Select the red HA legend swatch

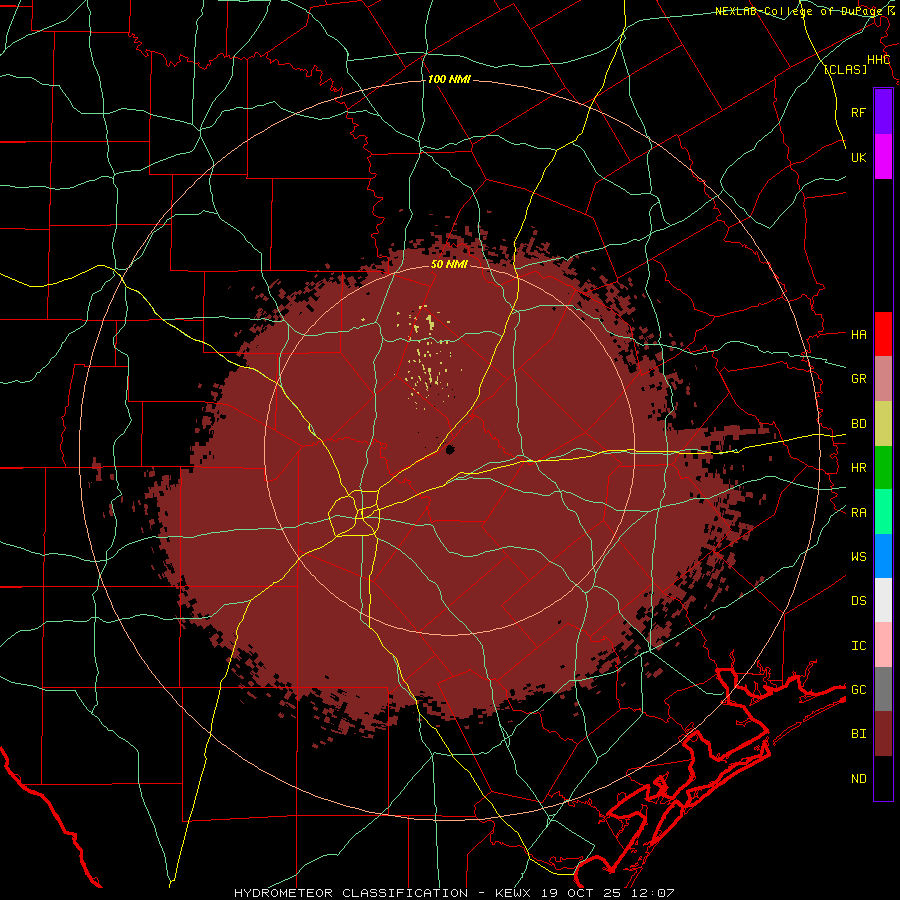883,334
